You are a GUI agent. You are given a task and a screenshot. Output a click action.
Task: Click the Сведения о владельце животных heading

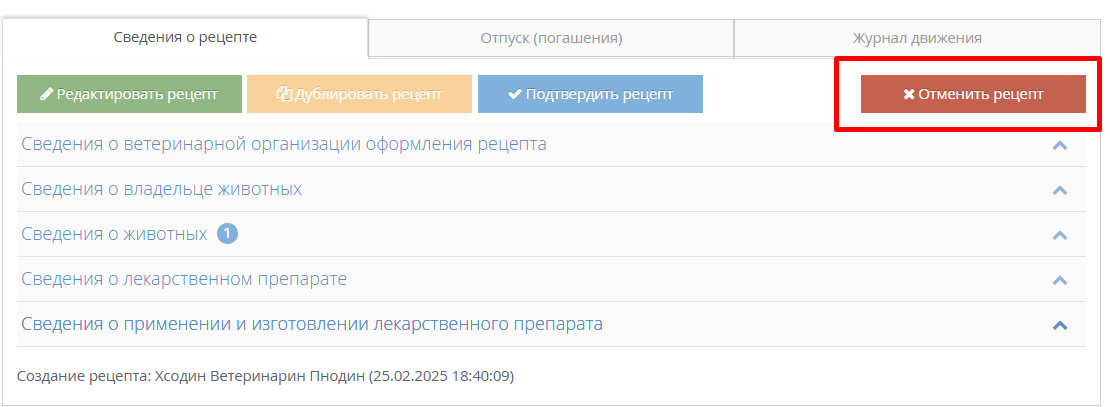[162, 189]
